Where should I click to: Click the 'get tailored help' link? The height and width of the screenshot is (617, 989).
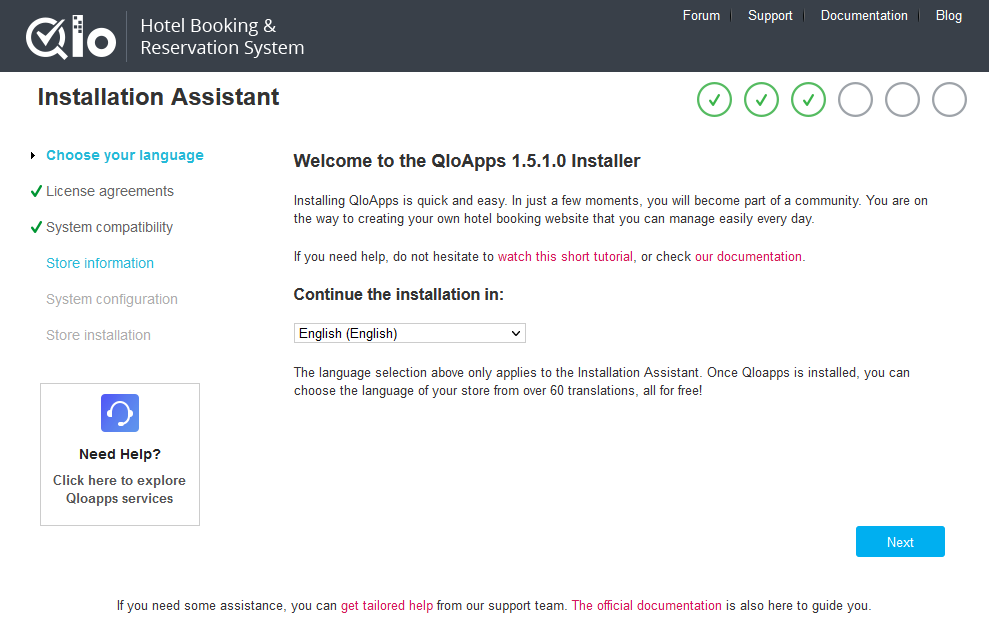[387, 606]
